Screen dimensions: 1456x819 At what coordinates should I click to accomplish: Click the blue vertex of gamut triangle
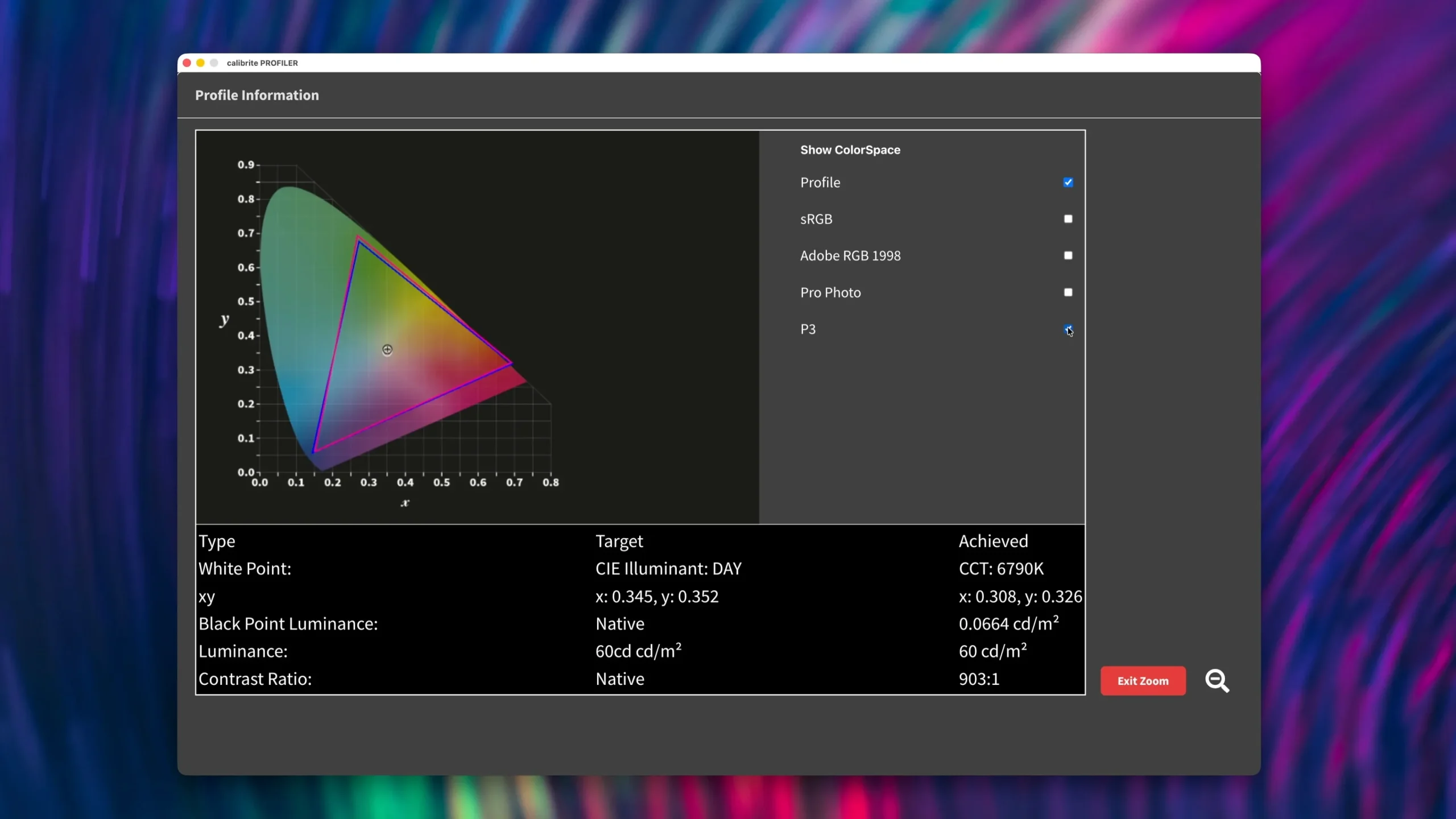click(314, 452)
